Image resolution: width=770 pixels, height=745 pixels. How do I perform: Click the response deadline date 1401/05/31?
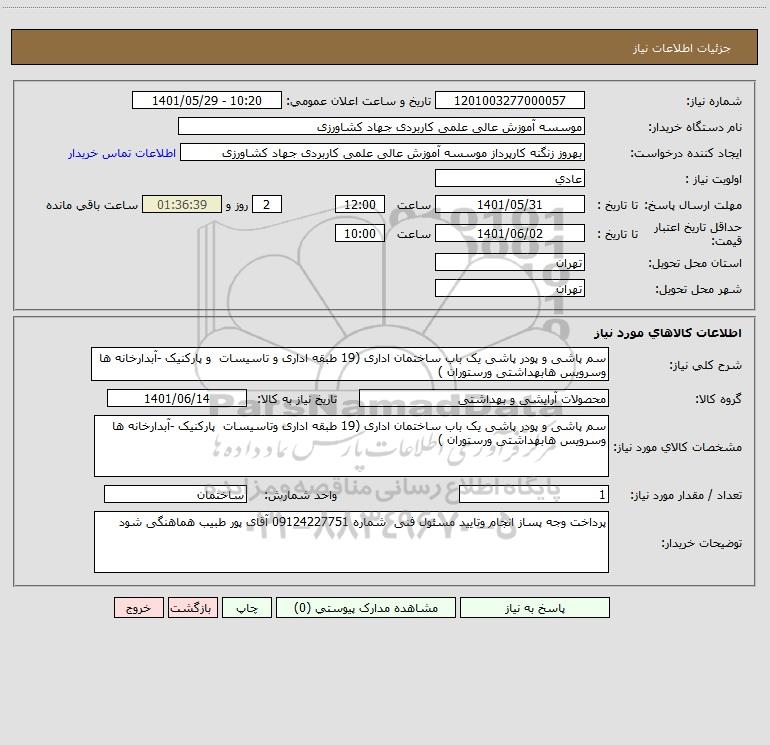click(510, 204)
